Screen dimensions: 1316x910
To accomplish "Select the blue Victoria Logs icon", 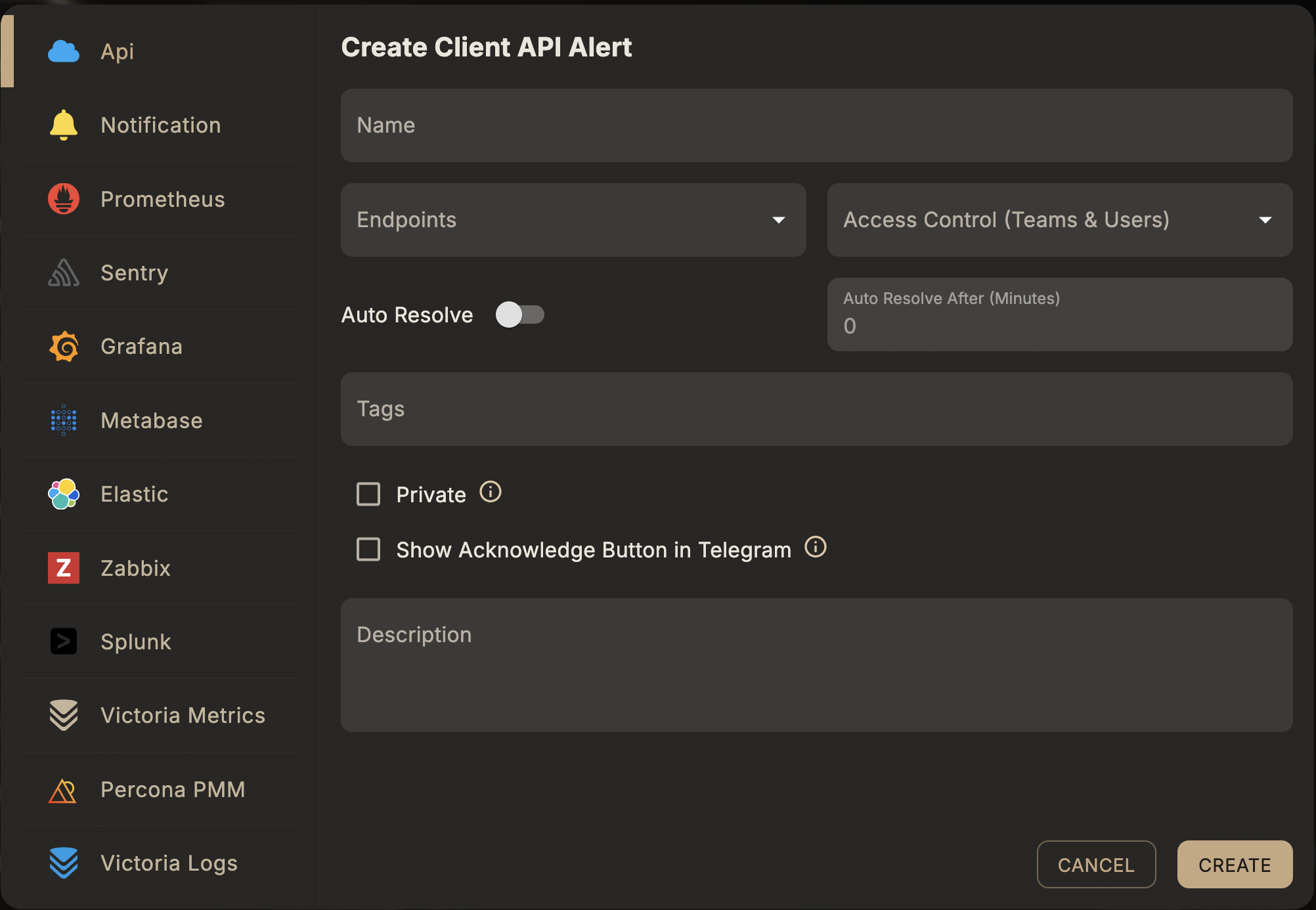I will pos(64,863).
